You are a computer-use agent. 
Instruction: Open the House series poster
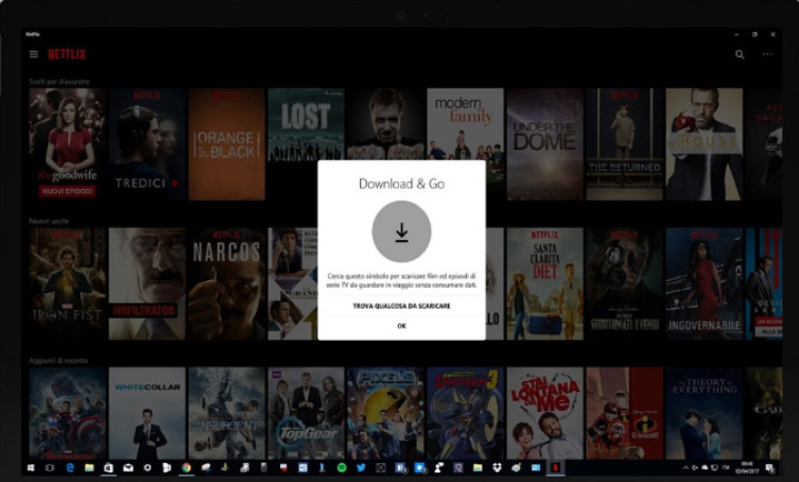[x=704, y=144]
